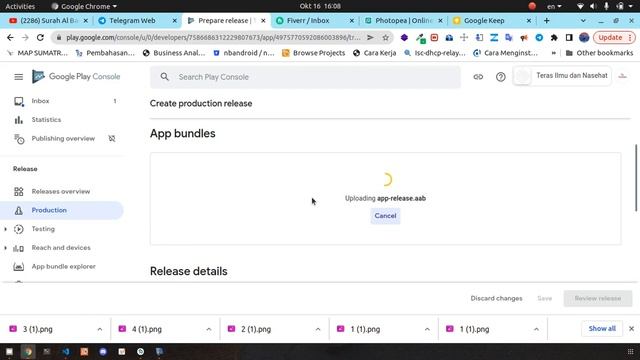Click the Chrome icon in the taskbar
The image size is (640, 360).
point(28,351)
